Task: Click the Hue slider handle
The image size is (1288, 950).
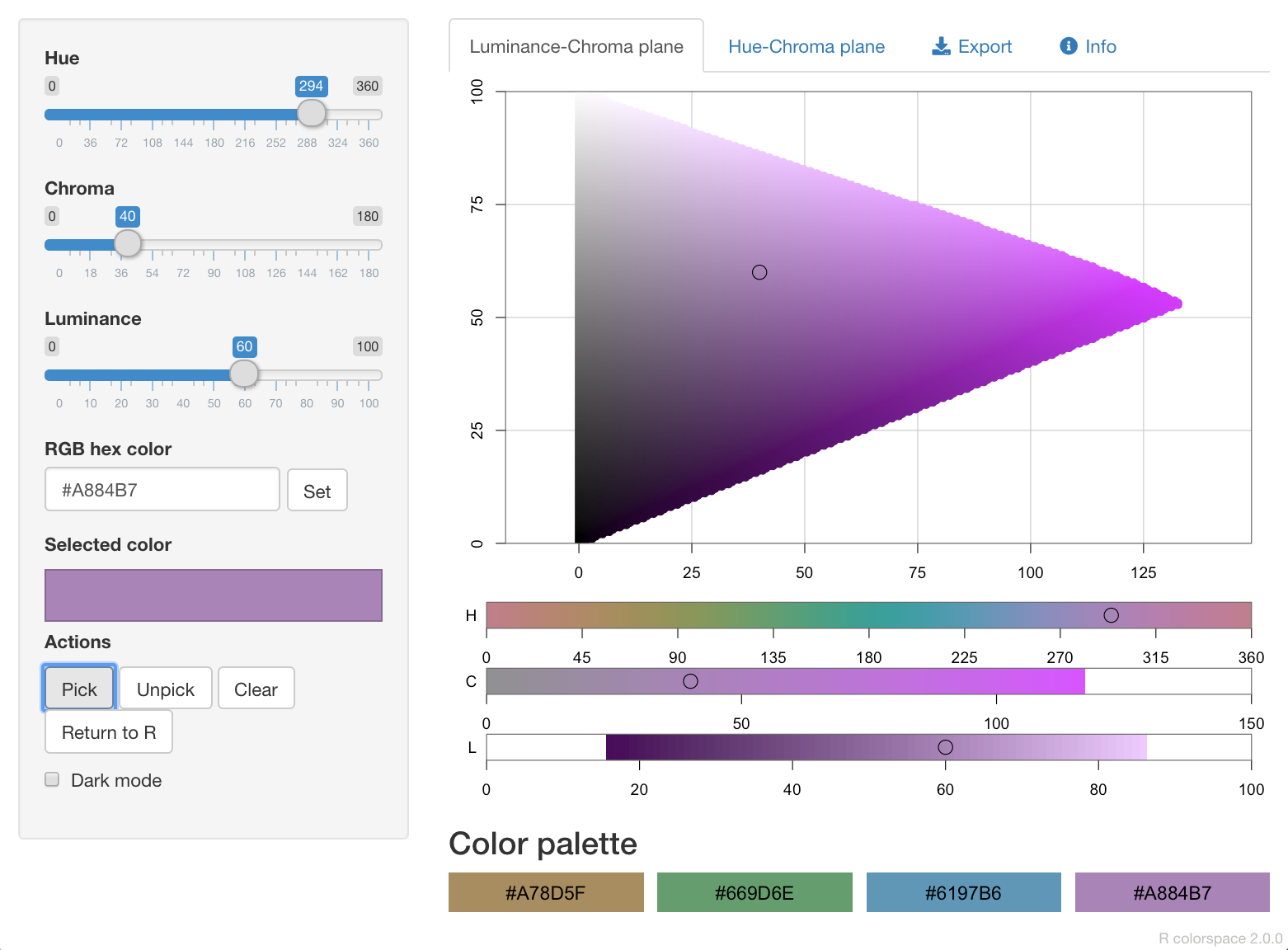Action: pyautogui.click(x=311, y=113)
